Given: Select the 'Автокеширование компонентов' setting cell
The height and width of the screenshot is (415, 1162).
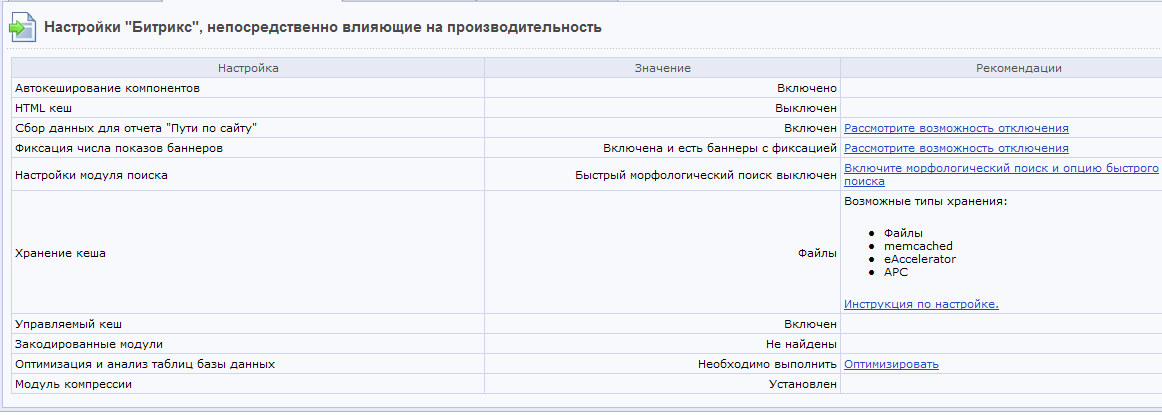Looking at the screenshot, I should (248, 88).
